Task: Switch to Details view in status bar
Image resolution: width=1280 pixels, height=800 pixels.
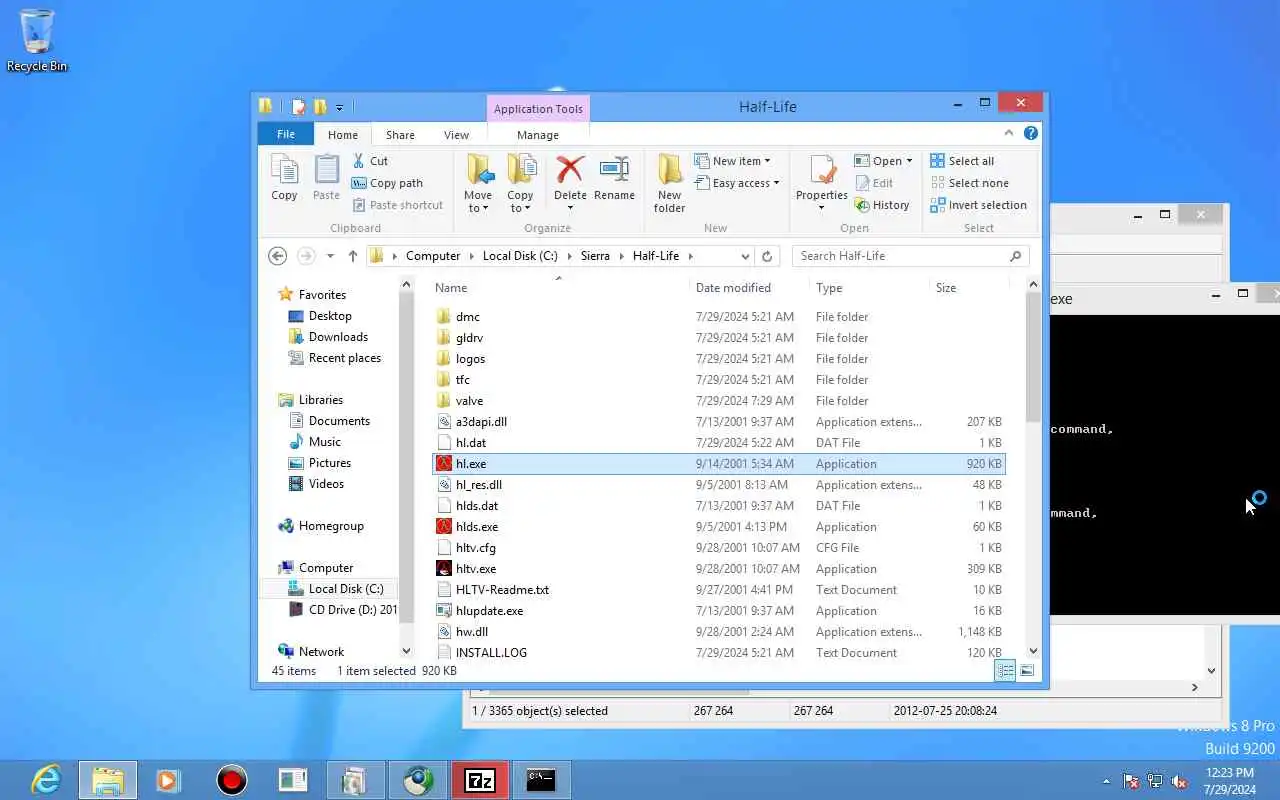Action: (x=1005, y=671)
